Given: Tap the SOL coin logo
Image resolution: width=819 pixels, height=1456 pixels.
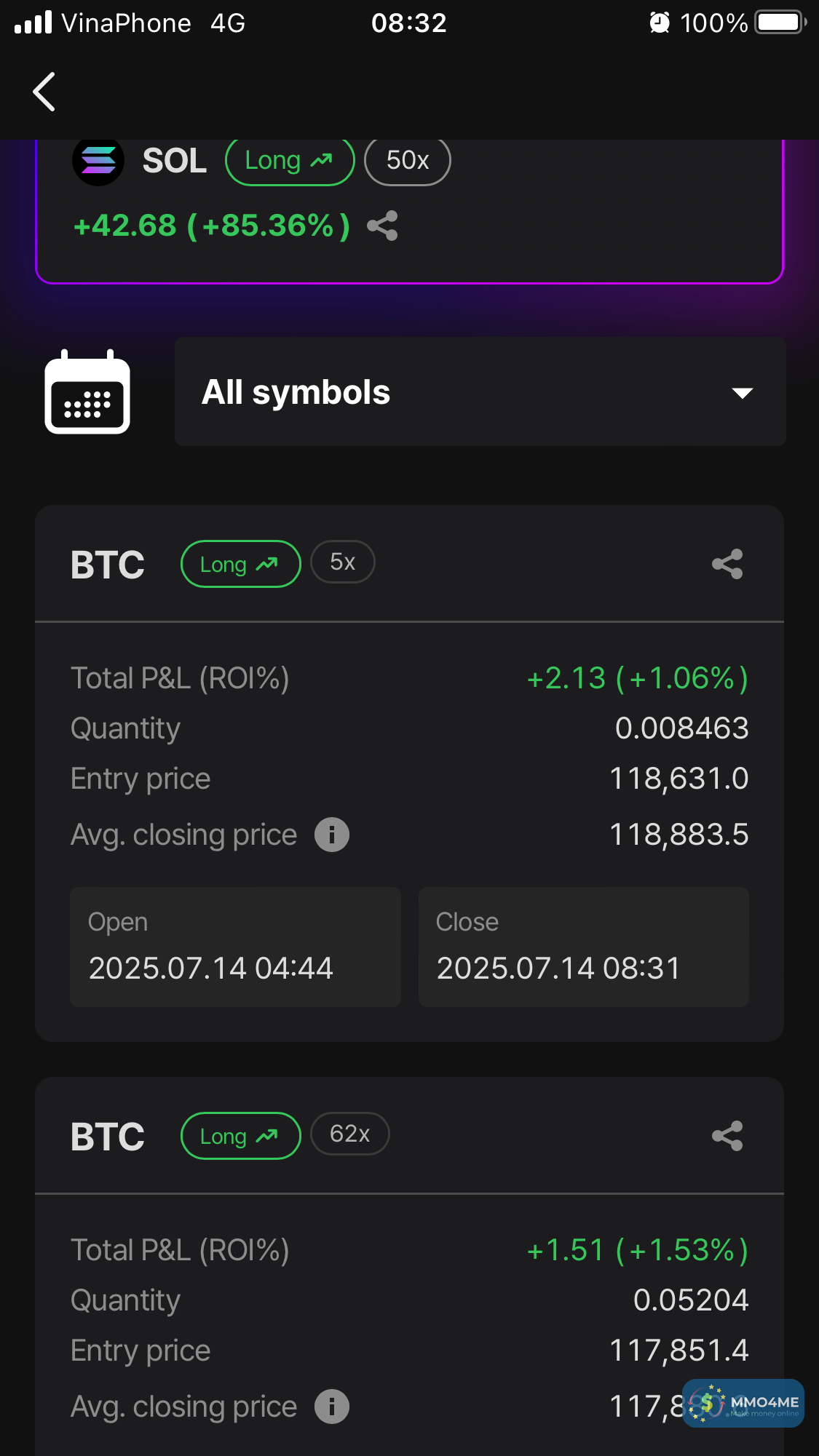Looking at the screenshot, I should tap(98, 160).
